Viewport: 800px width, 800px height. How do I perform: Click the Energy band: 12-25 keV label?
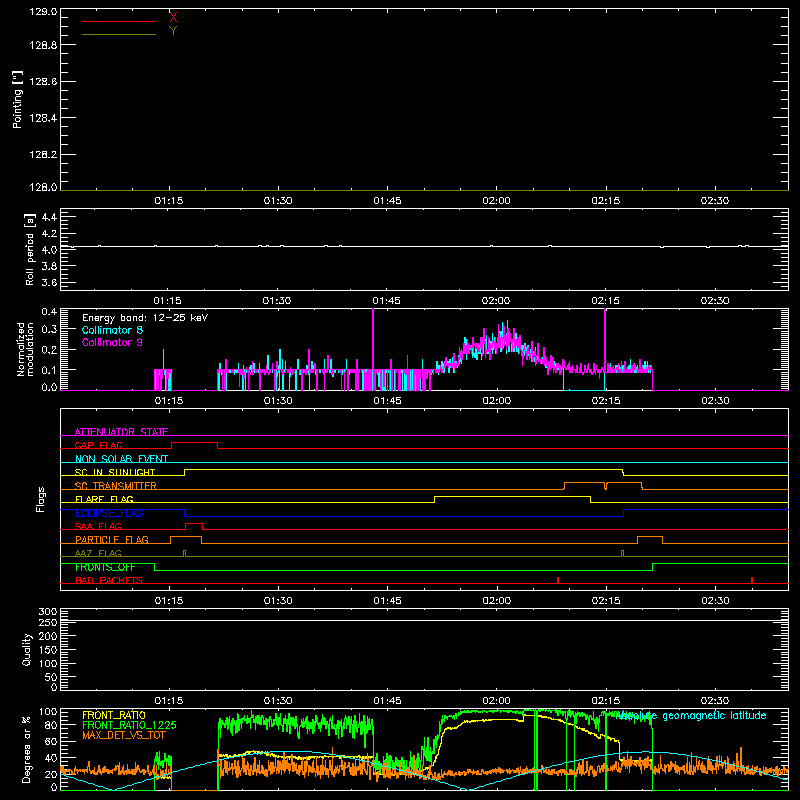145,318
